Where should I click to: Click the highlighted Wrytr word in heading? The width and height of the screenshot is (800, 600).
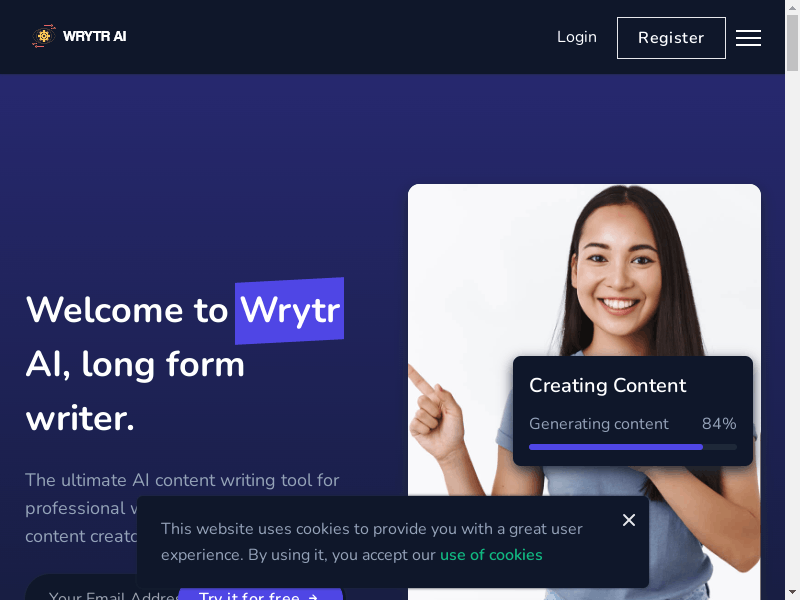tap(289, 310)
